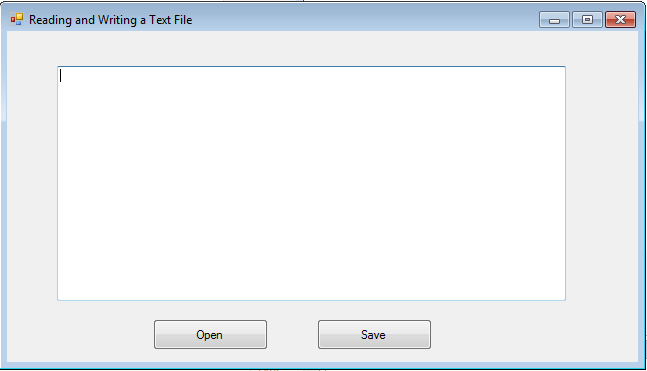Select the title bar text area
647x371 pixels.
111,20
